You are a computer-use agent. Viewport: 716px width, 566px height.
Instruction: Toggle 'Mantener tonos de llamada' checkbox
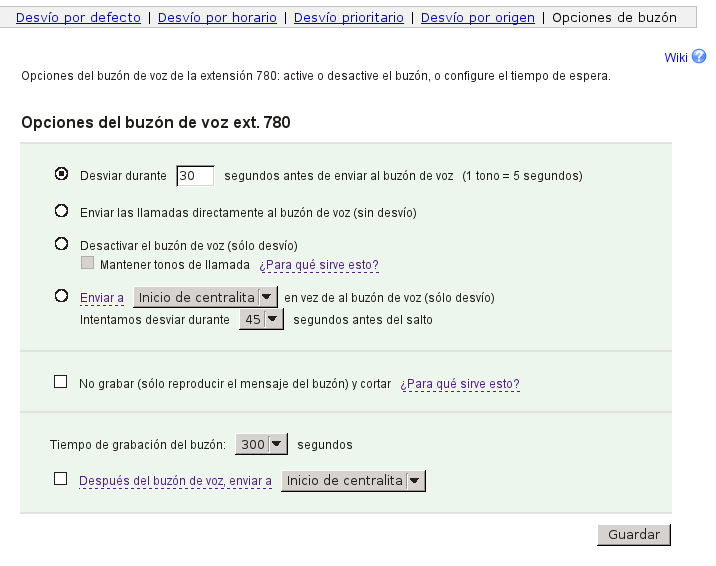tap(87, 264)
